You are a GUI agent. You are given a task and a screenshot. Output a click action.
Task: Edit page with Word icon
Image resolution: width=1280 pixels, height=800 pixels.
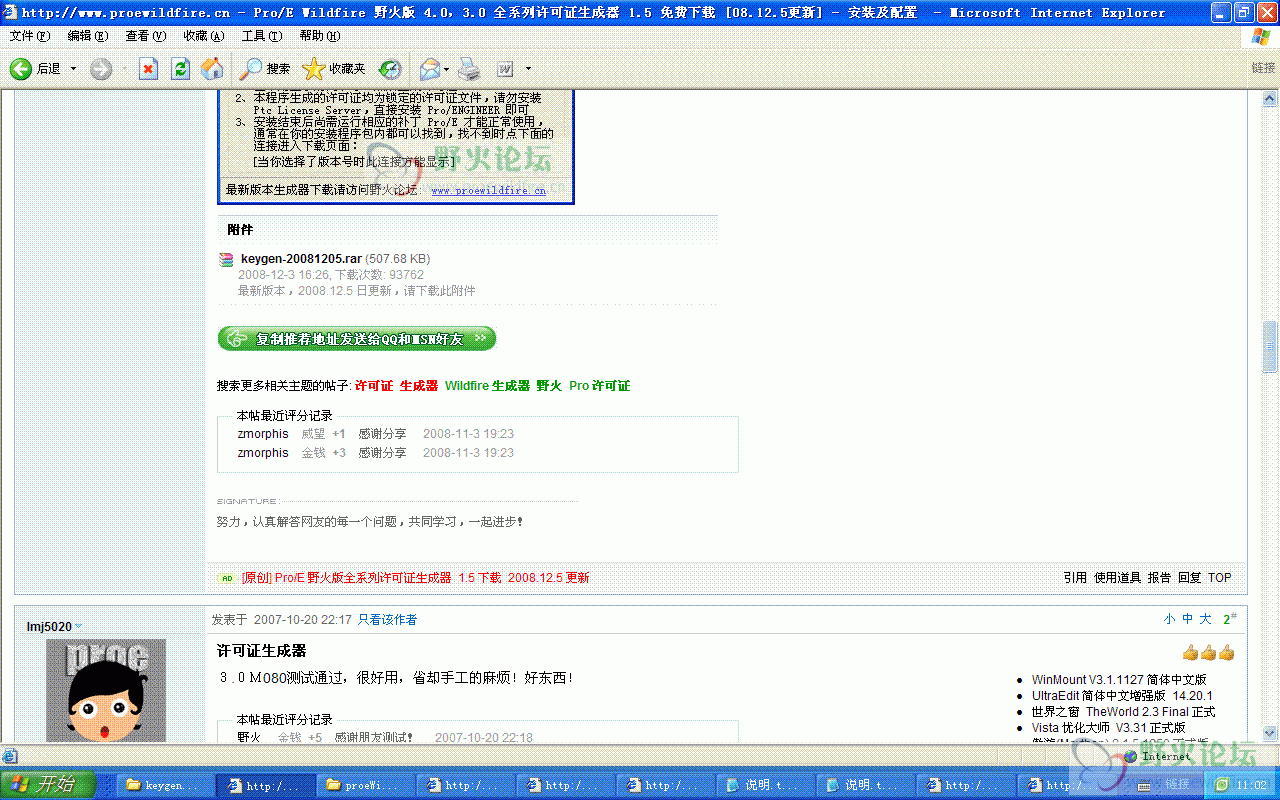point(505,68)
